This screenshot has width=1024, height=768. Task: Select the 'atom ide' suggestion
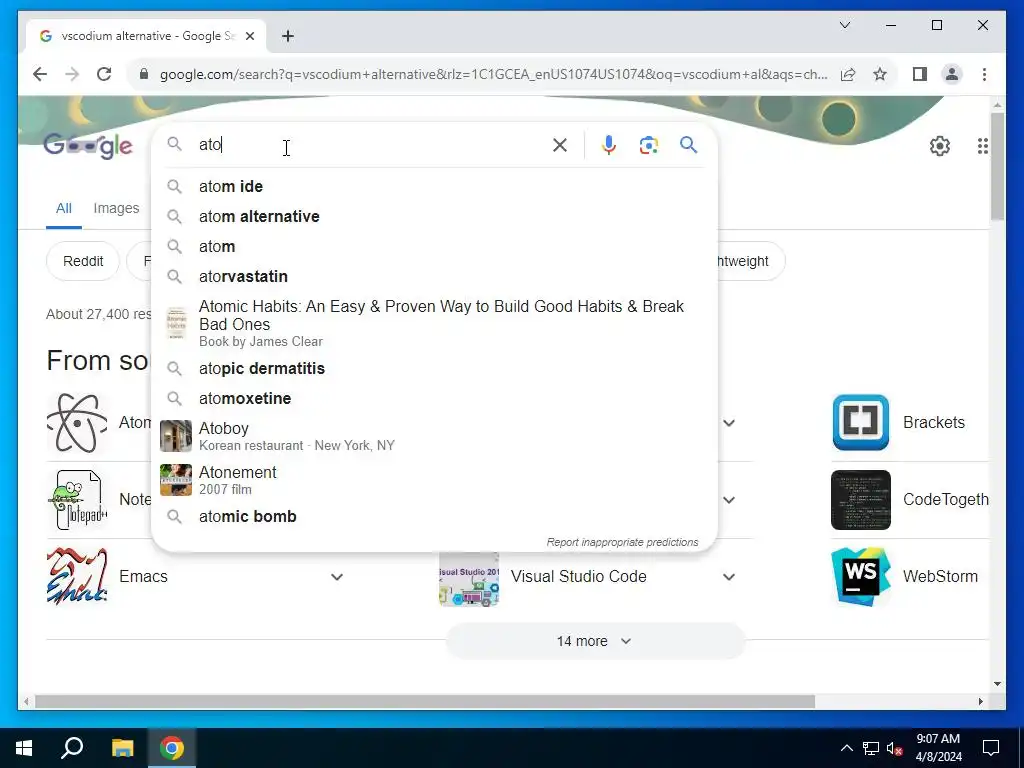tap(434, 187)
